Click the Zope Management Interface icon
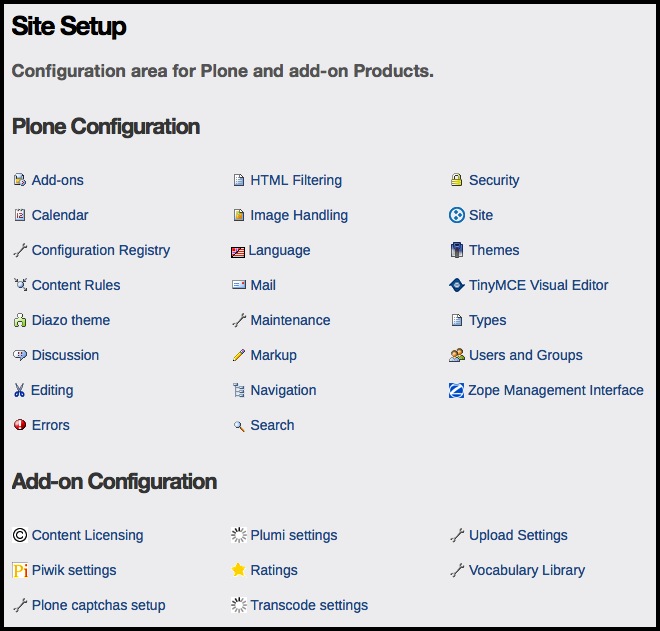Screen dimensions: 660x631 456,391
